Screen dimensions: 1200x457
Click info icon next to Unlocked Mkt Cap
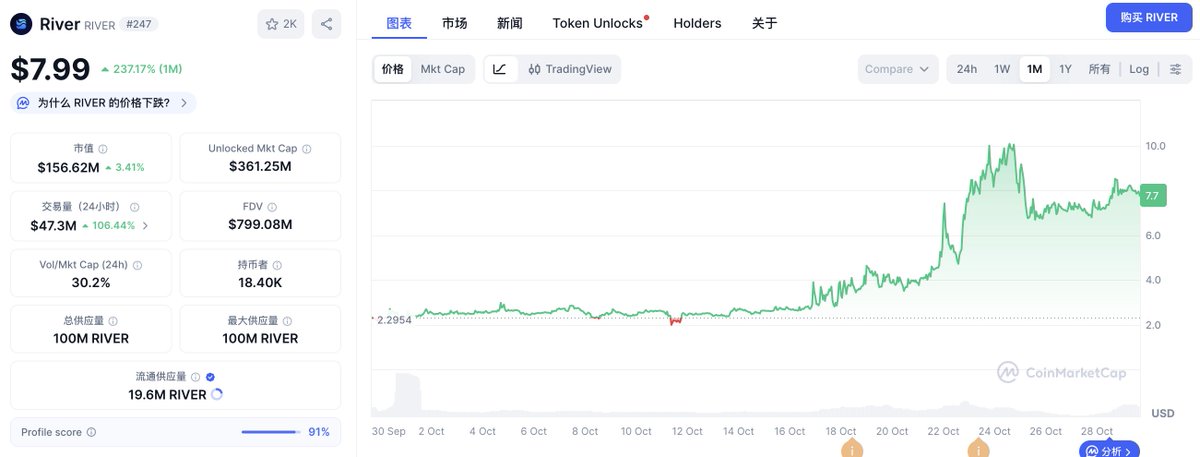point(306,148)
